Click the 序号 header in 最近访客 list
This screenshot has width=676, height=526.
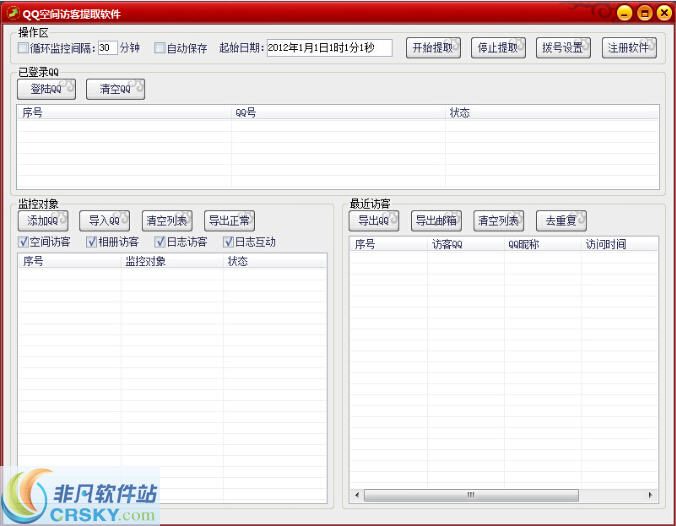tap(388, 244)
